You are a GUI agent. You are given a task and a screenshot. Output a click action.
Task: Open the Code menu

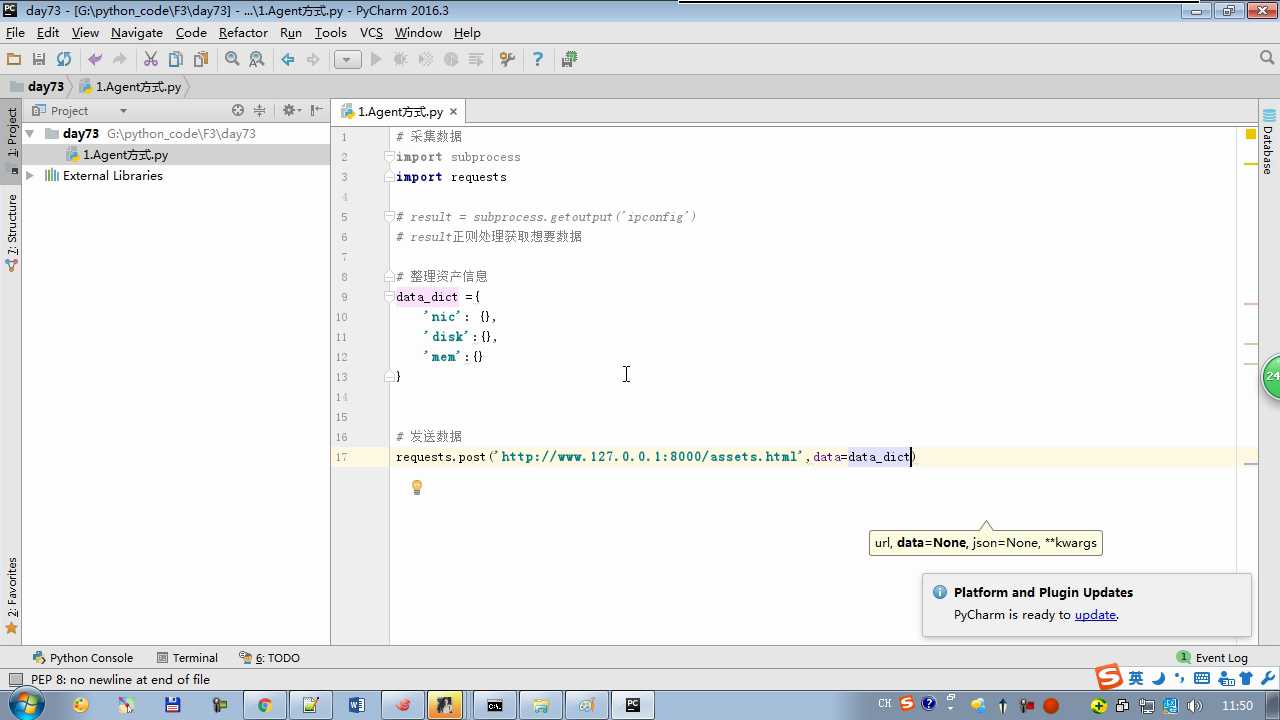pos(191,32)
